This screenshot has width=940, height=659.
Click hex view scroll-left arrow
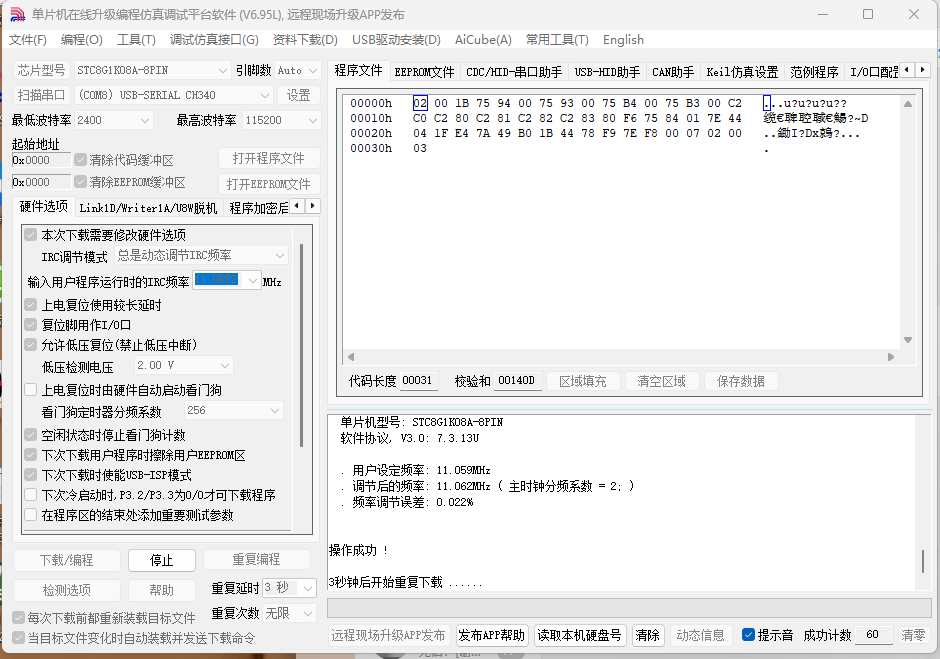coord(351,357)
